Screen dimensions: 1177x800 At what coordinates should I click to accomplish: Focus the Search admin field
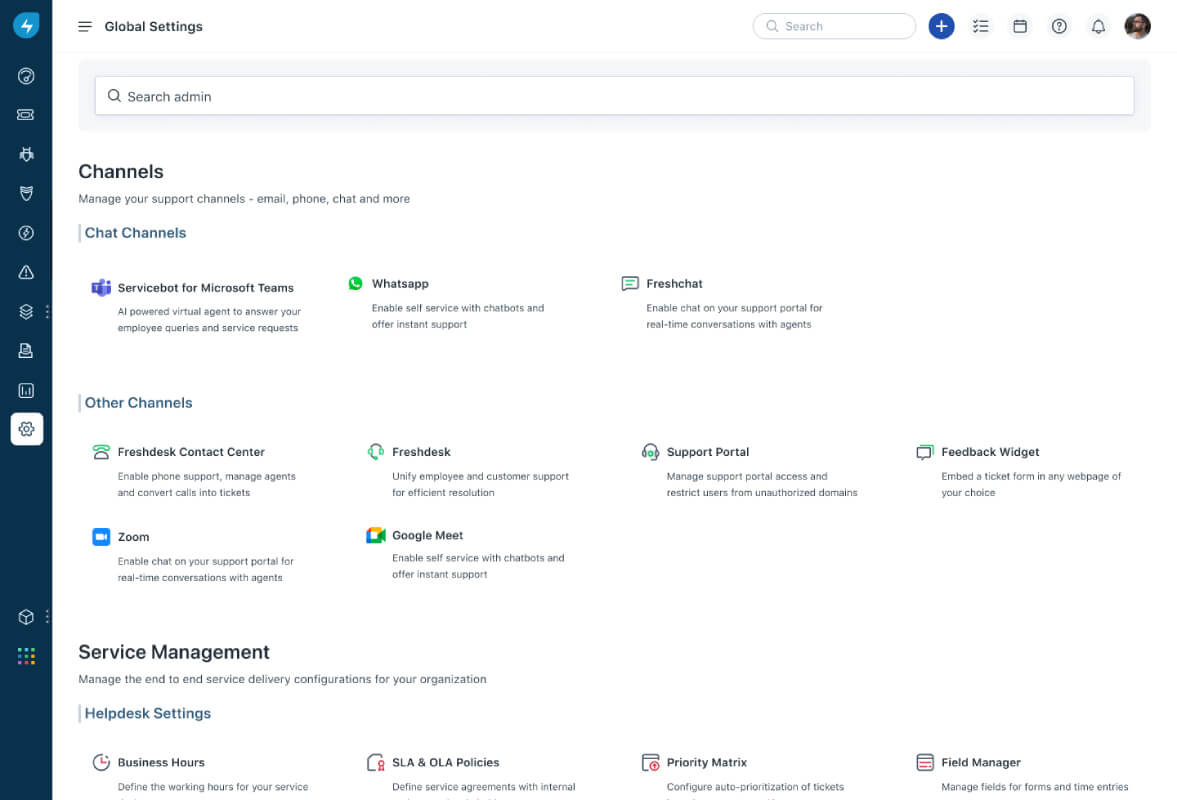[x=614, y=96]
